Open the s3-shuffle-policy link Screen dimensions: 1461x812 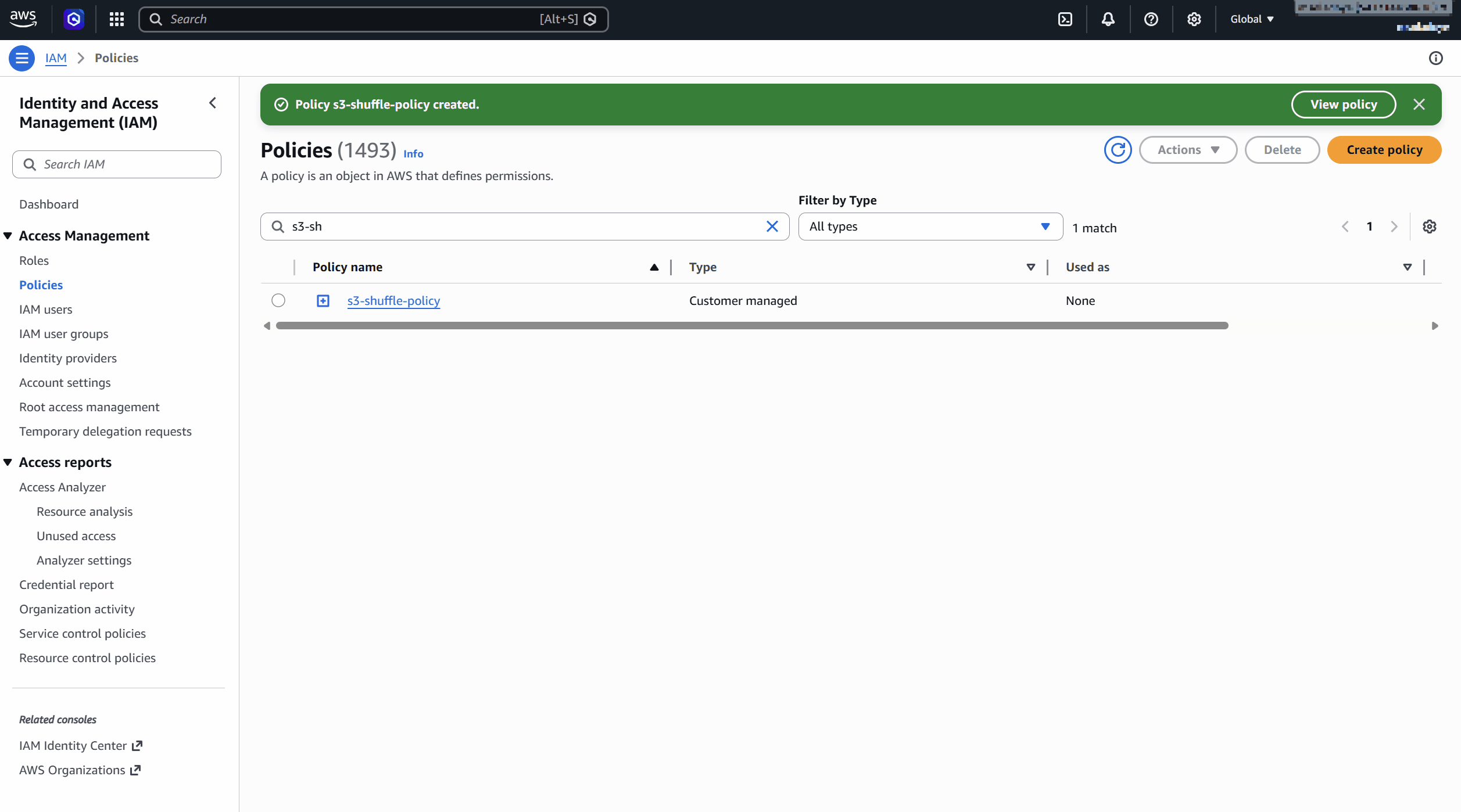coord(394,301)
